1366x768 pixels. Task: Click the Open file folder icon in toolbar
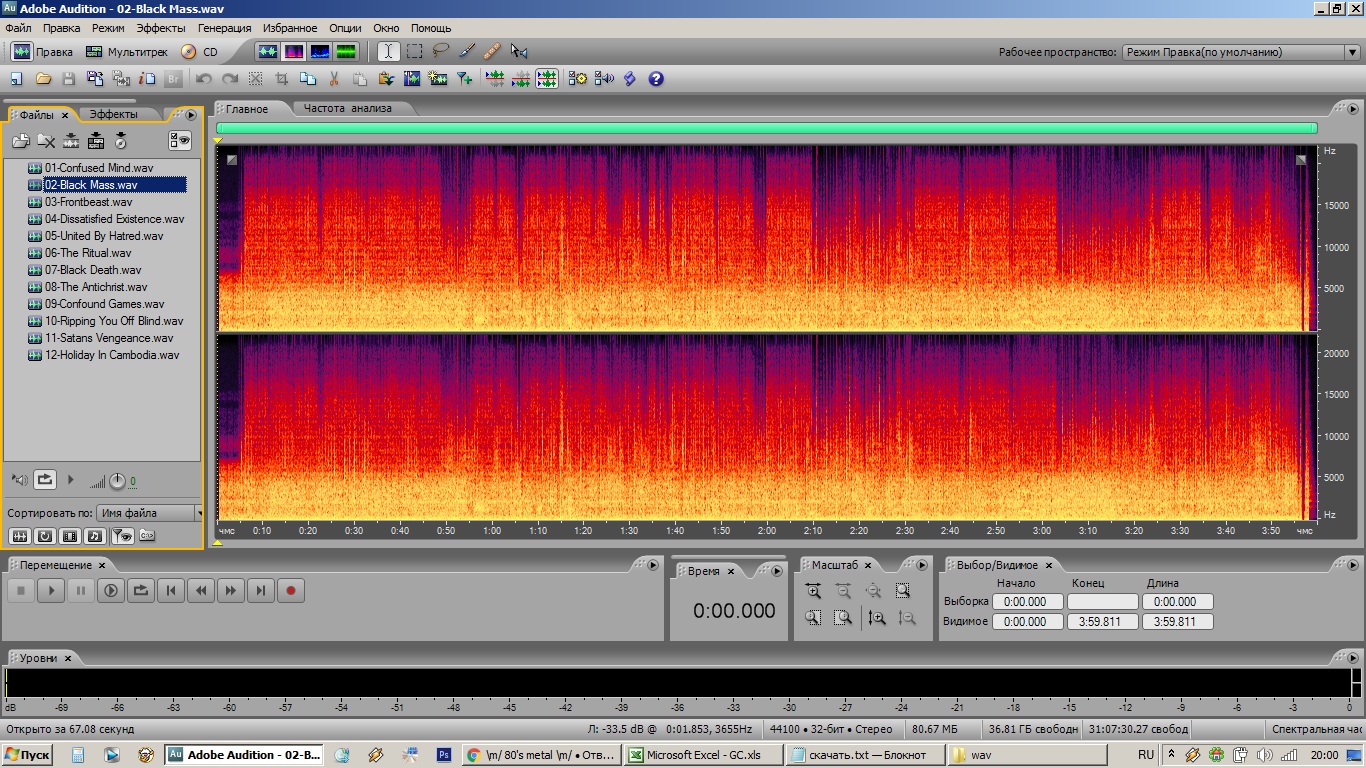(x=43, y=78)
